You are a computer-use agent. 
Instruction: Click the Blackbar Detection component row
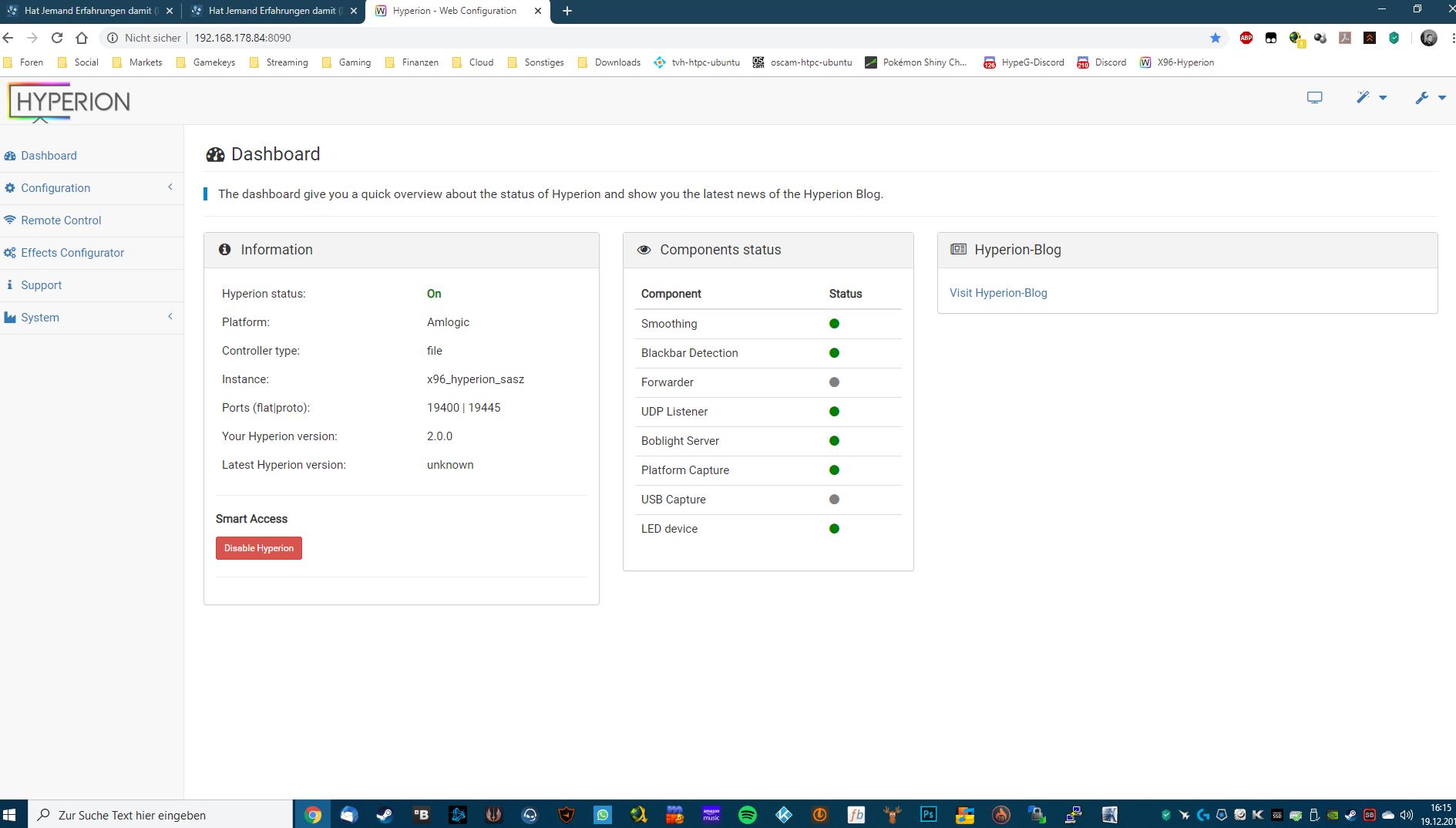coord(768,353)
